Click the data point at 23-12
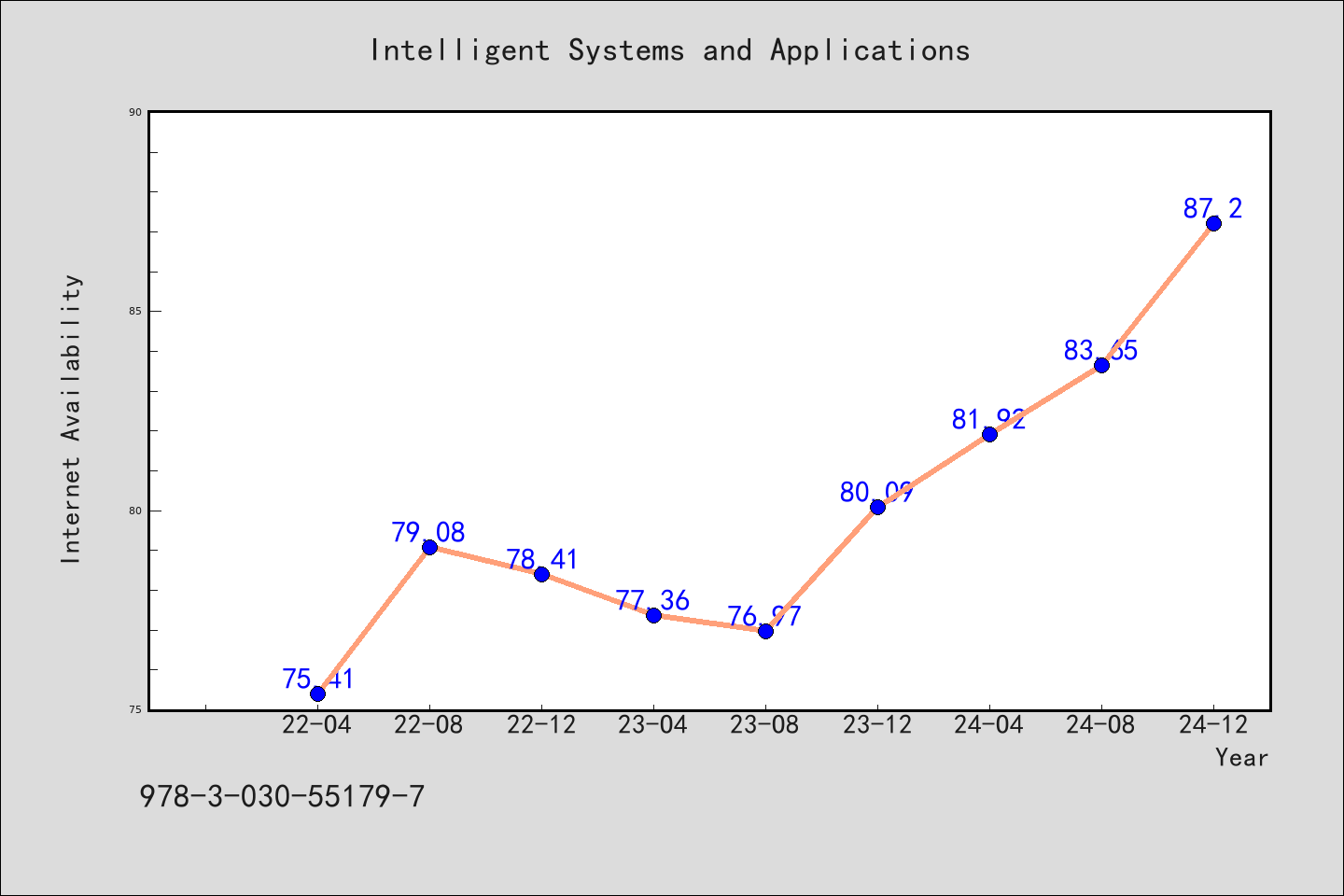 (x=877, y=507)
